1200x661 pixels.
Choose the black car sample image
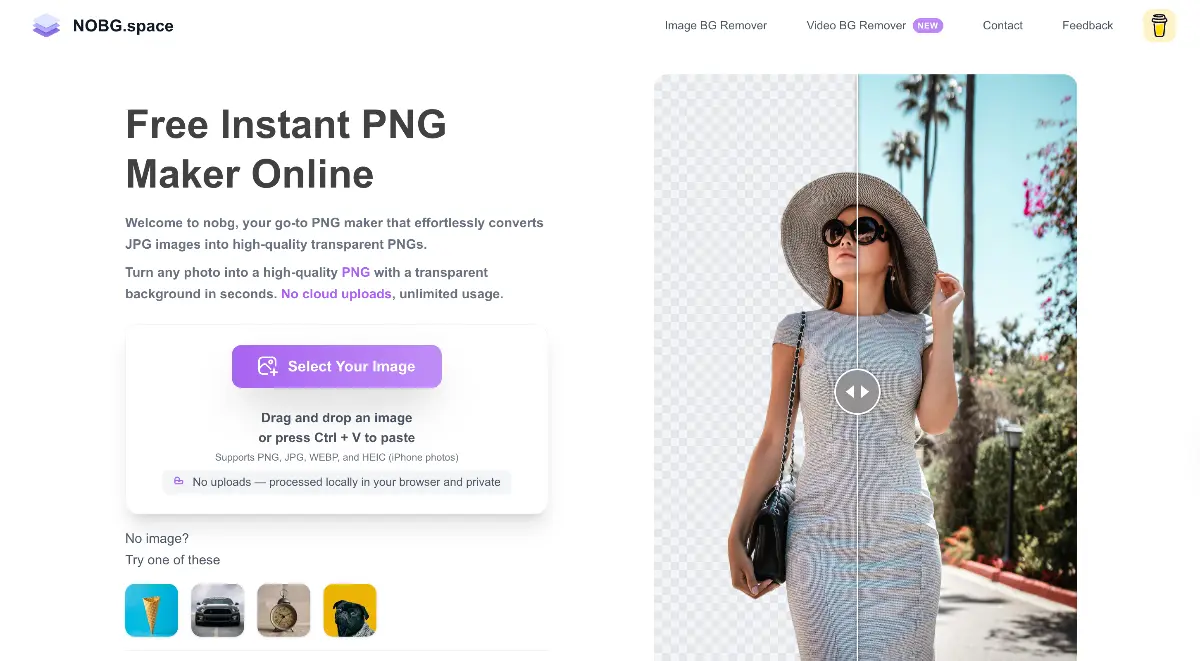(218, 610)
